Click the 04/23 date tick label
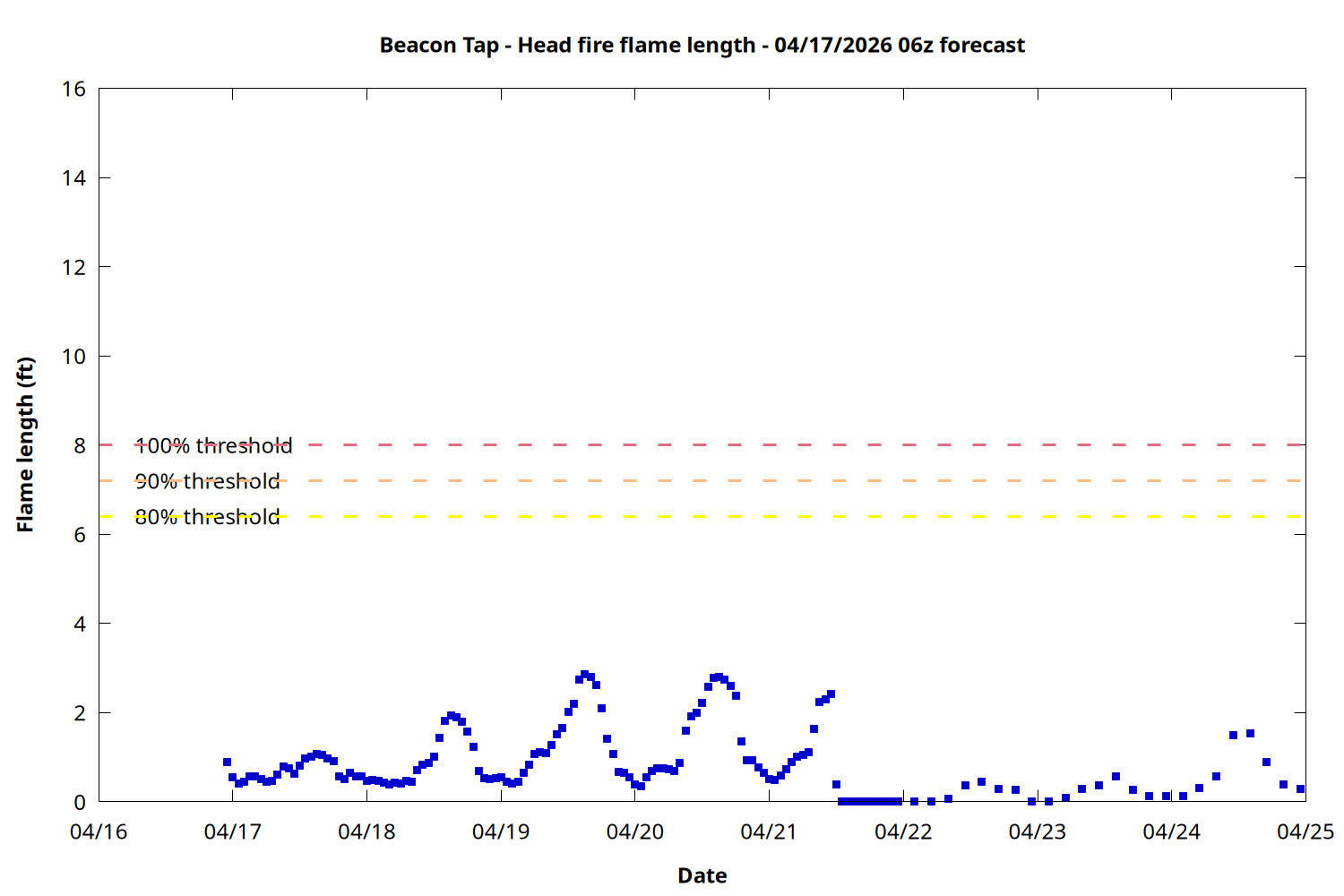This screenshot has height=896, width=1344. [1037, 831]
